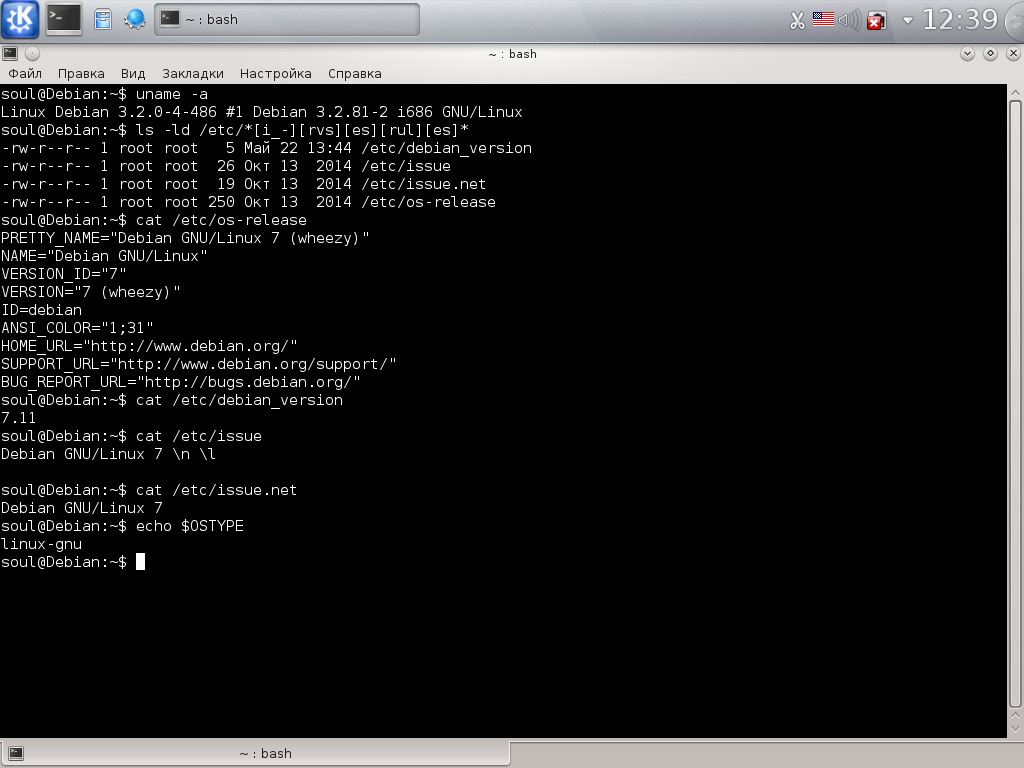Click the '7.11' version output
The image size is (1024, 768).
coord(18,418)
